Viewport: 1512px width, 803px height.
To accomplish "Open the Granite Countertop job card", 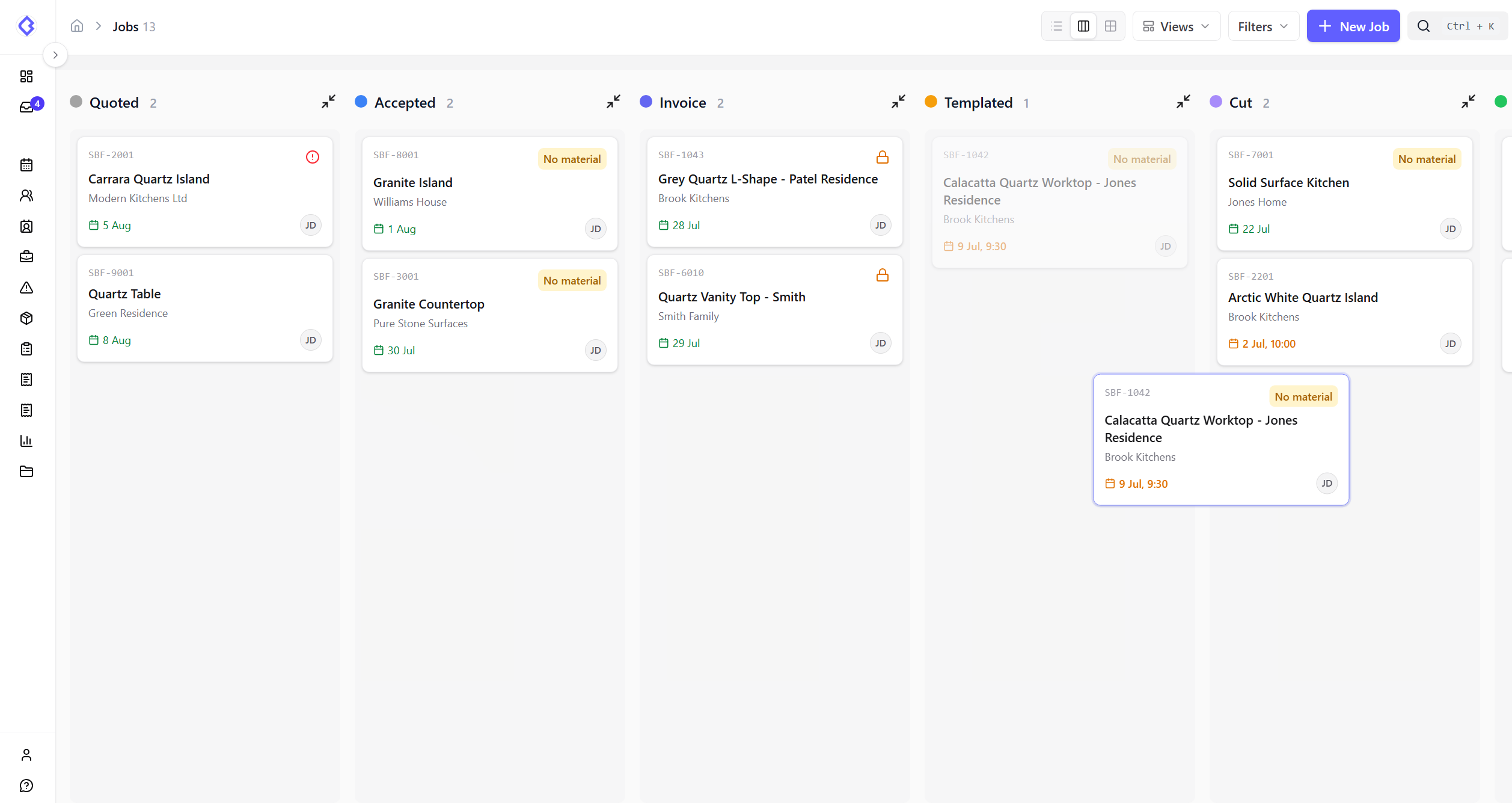I will tap(489, 315).
